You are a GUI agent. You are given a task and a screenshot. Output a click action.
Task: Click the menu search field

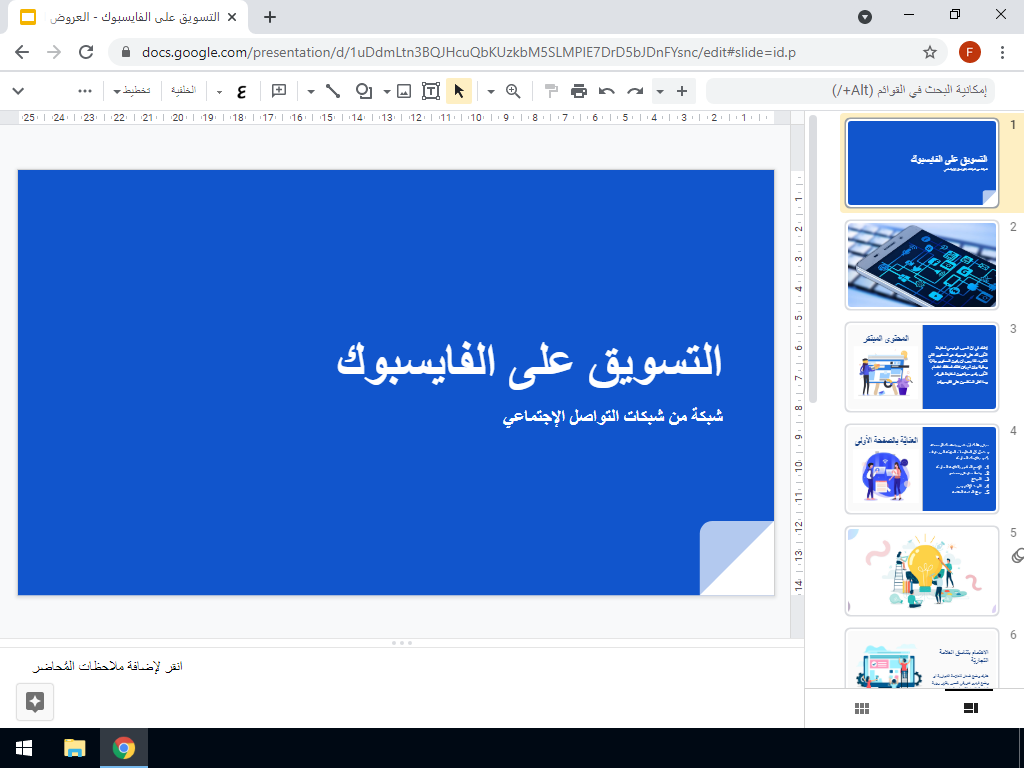[850, 91]
